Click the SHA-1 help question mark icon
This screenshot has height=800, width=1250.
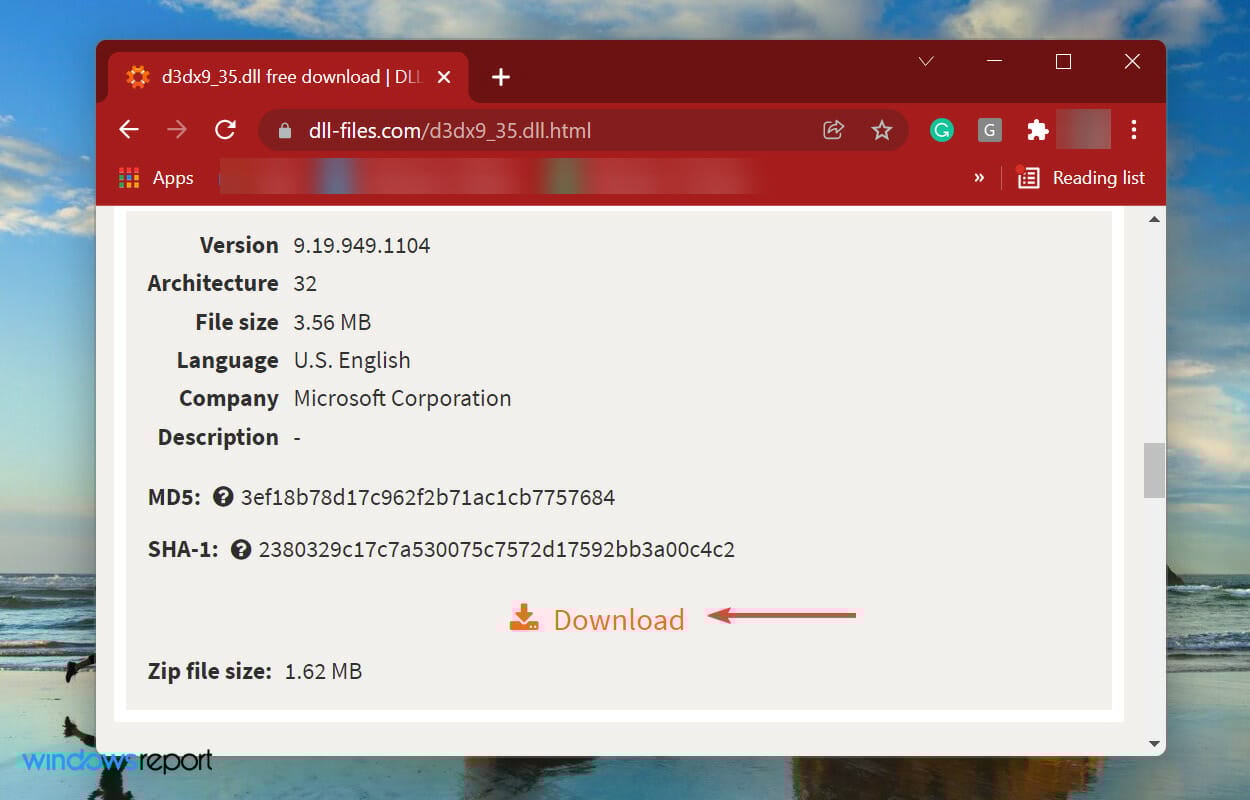241,549
